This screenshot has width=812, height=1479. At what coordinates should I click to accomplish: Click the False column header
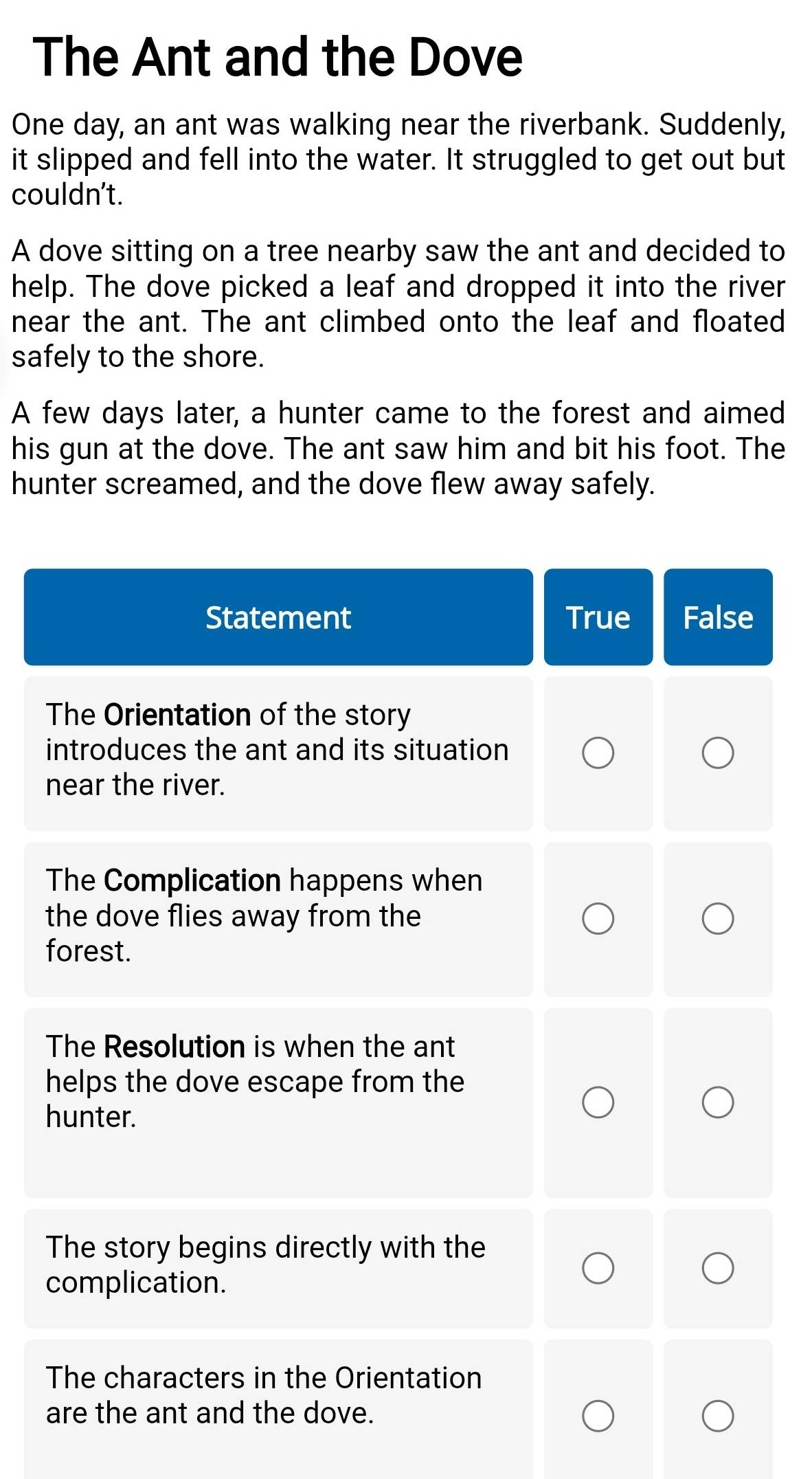click(718, 617)
